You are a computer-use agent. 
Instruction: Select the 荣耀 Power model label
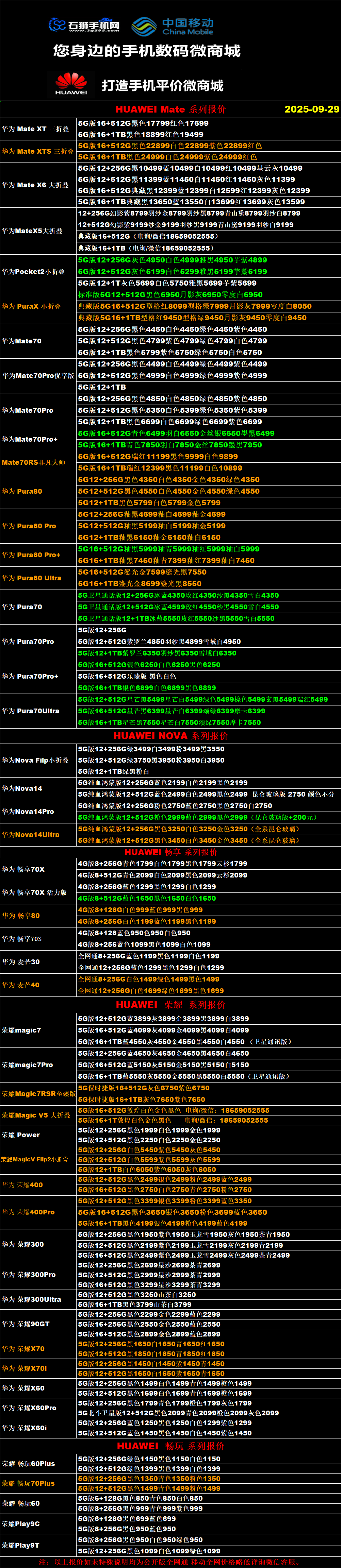pyautogui.click(x=21, y=1135)
